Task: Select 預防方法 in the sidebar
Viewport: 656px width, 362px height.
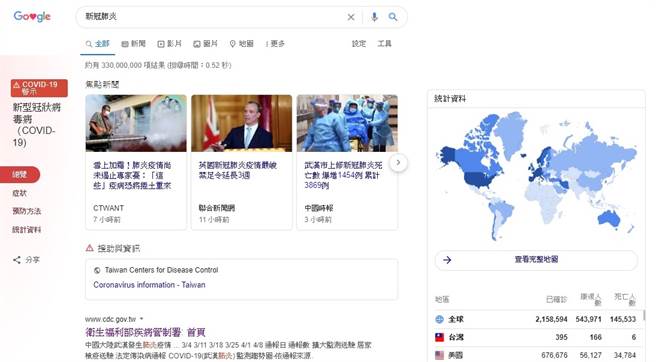Action: pos(27,211)
